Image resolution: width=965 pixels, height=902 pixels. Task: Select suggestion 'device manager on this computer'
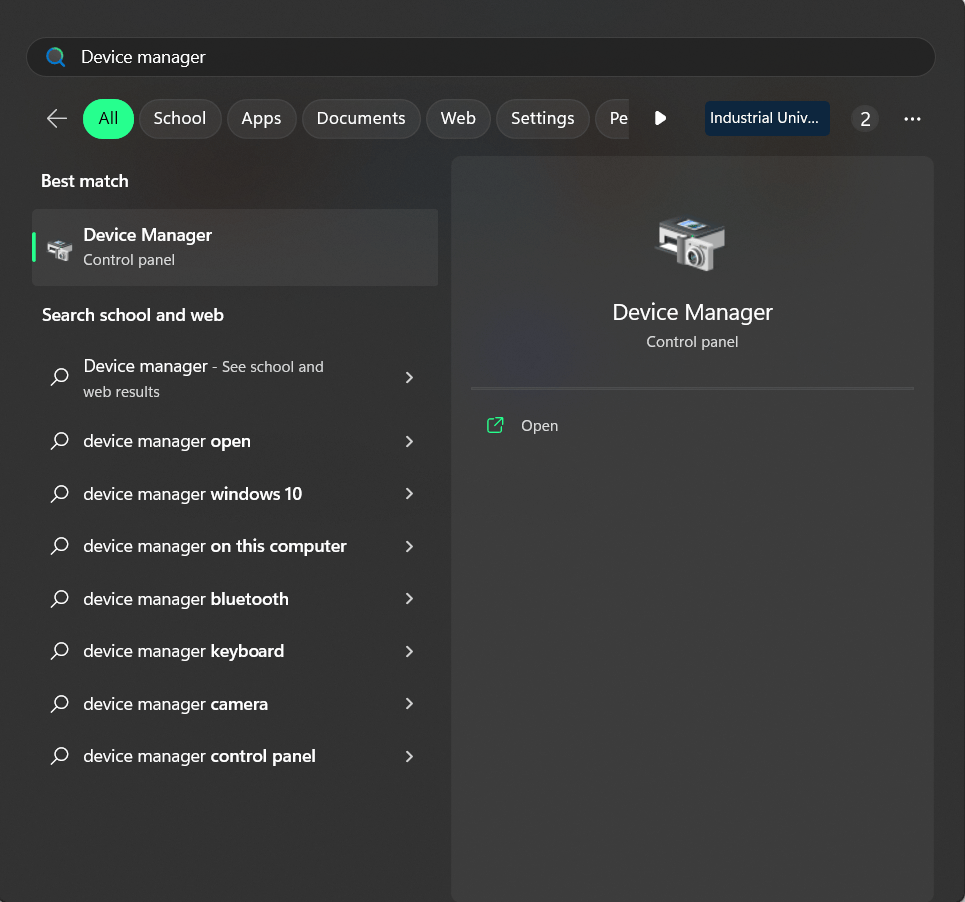tap(235, 546)
